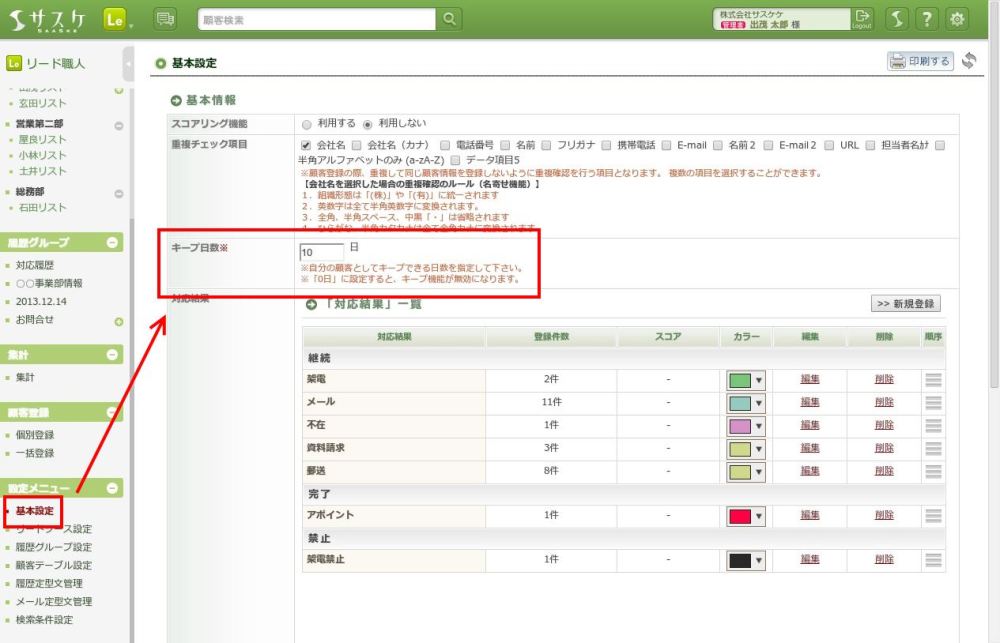The image size is (1000, 643).
Task: Open the settings gear icon in header
Action: 958,19
